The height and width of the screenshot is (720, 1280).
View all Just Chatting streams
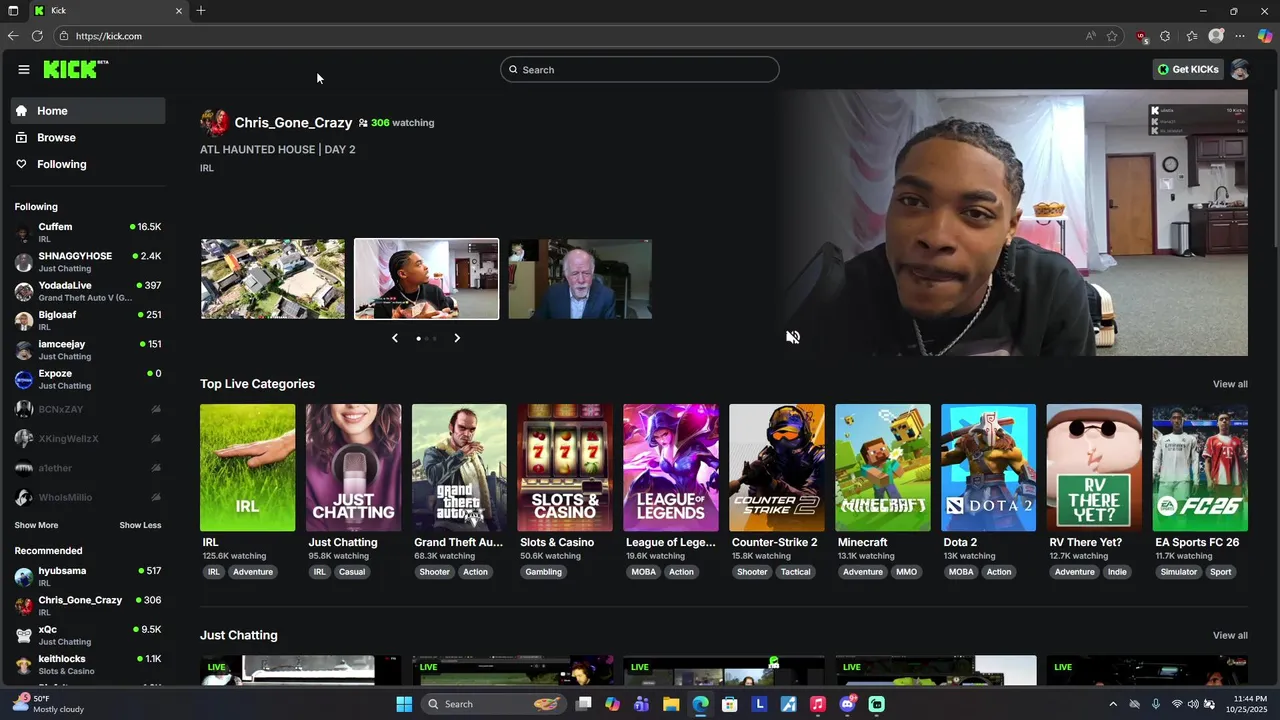tap(1230, 635)
